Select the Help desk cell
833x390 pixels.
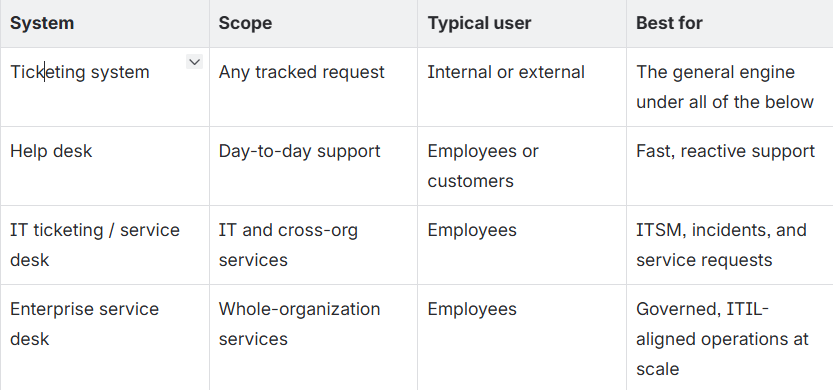105,166
